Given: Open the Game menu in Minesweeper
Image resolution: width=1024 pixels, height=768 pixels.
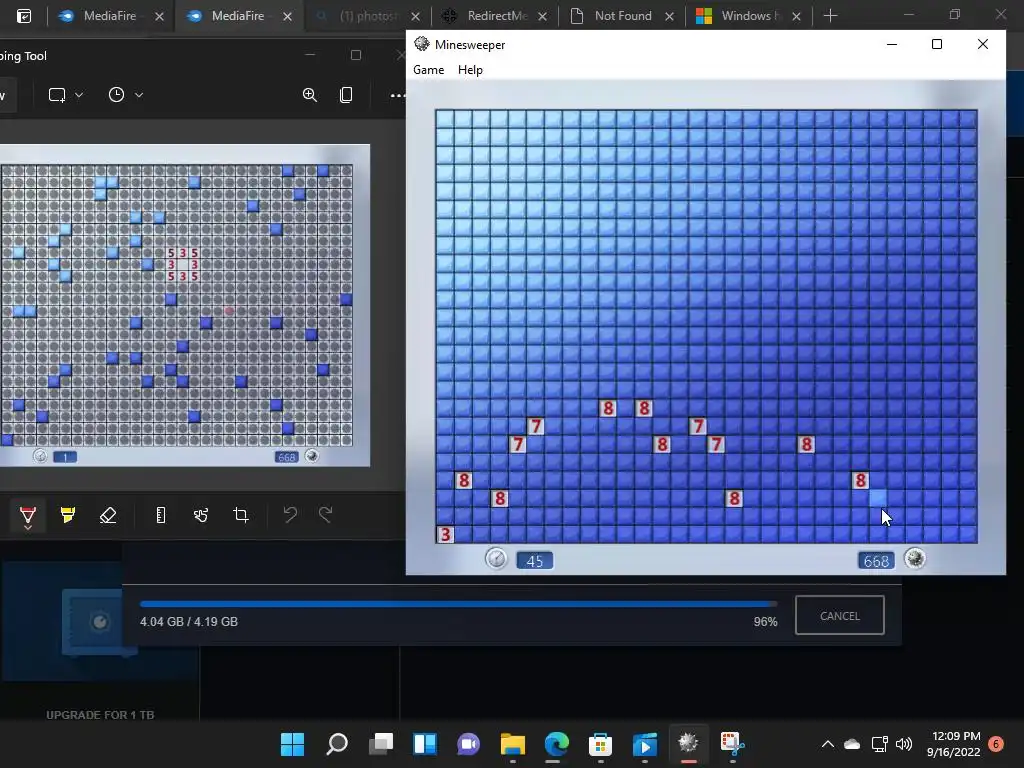Looking at the screenshot, I should [x=428, y=70].
